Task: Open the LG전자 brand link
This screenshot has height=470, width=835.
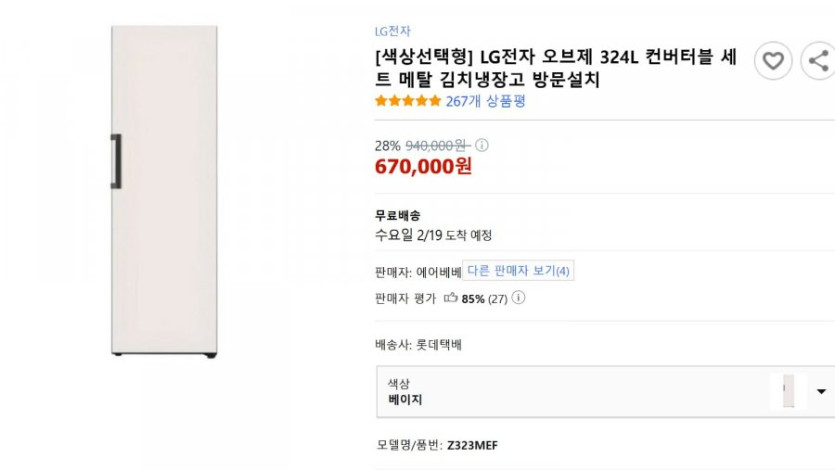Action: pyautogui.click(x=392, y=31)
